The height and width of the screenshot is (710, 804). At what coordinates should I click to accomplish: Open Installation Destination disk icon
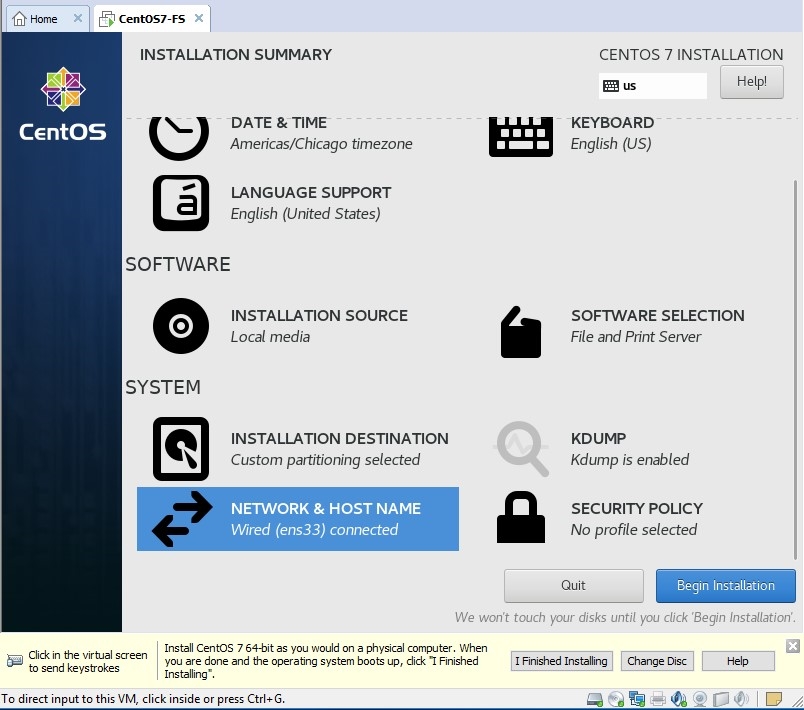pos(181,449)
